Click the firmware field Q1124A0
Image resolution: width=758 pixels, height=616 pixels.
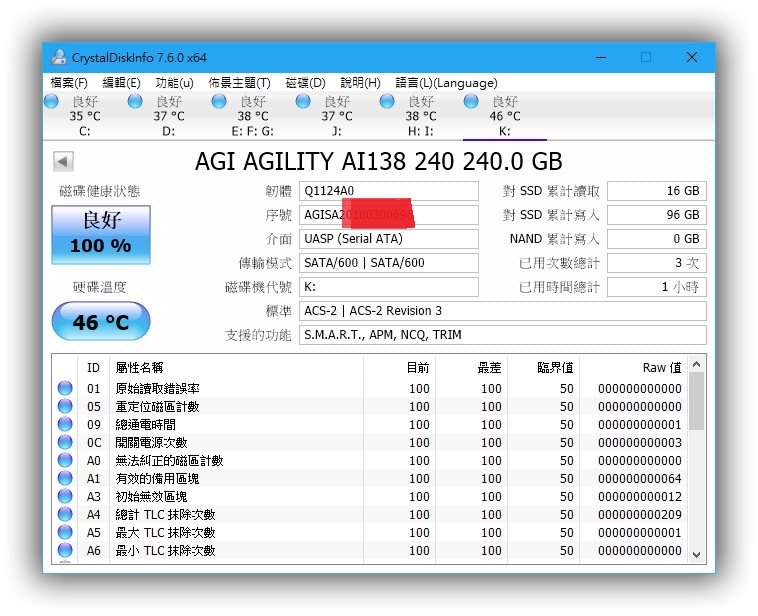389,191
